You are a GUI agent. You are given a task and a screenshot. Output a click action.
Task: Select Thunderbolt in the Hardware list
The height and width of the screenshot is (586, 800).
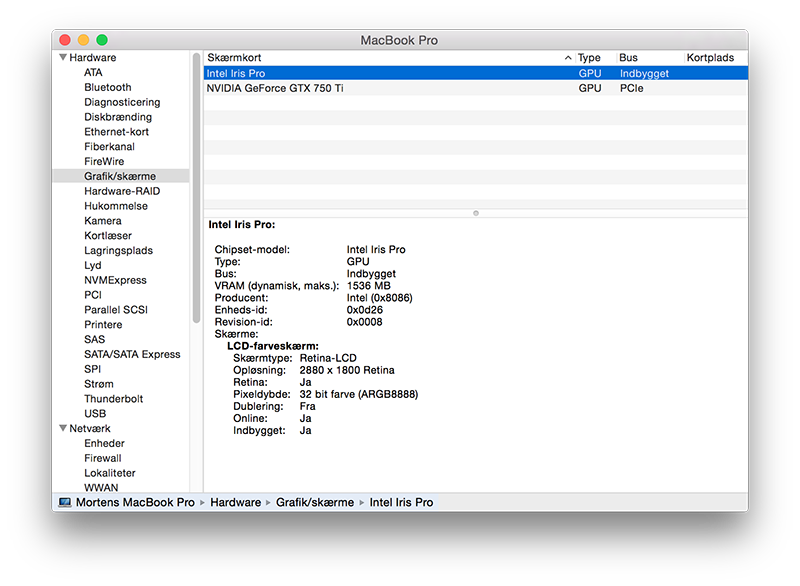113,399
